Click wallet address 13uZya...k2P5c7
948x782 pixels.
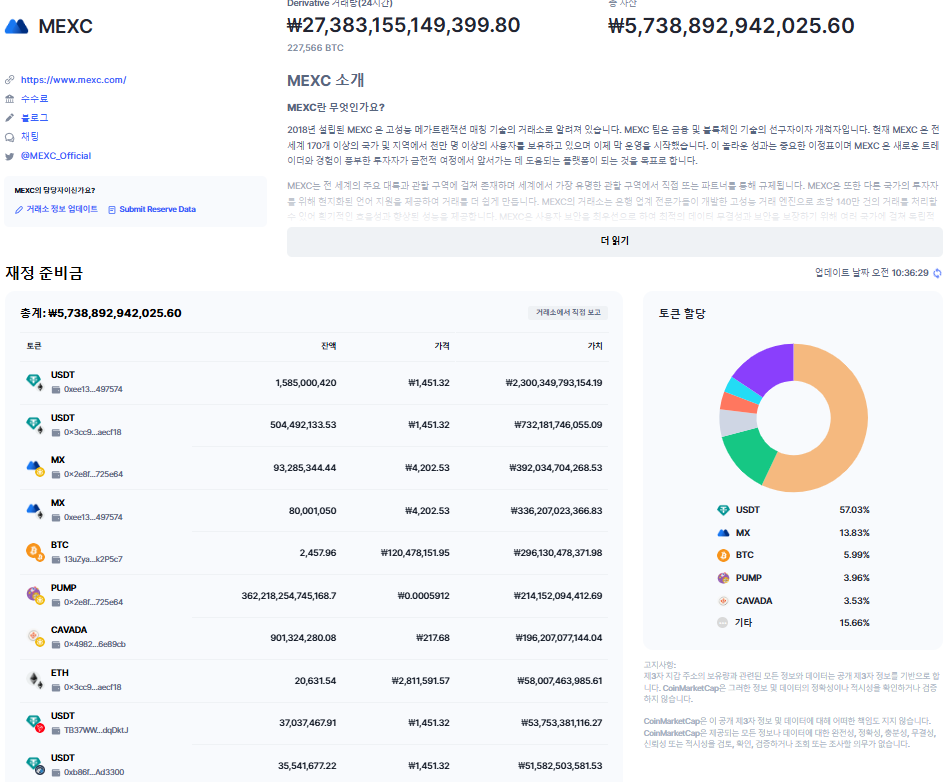pyautogui.click(x=93, y=559)
